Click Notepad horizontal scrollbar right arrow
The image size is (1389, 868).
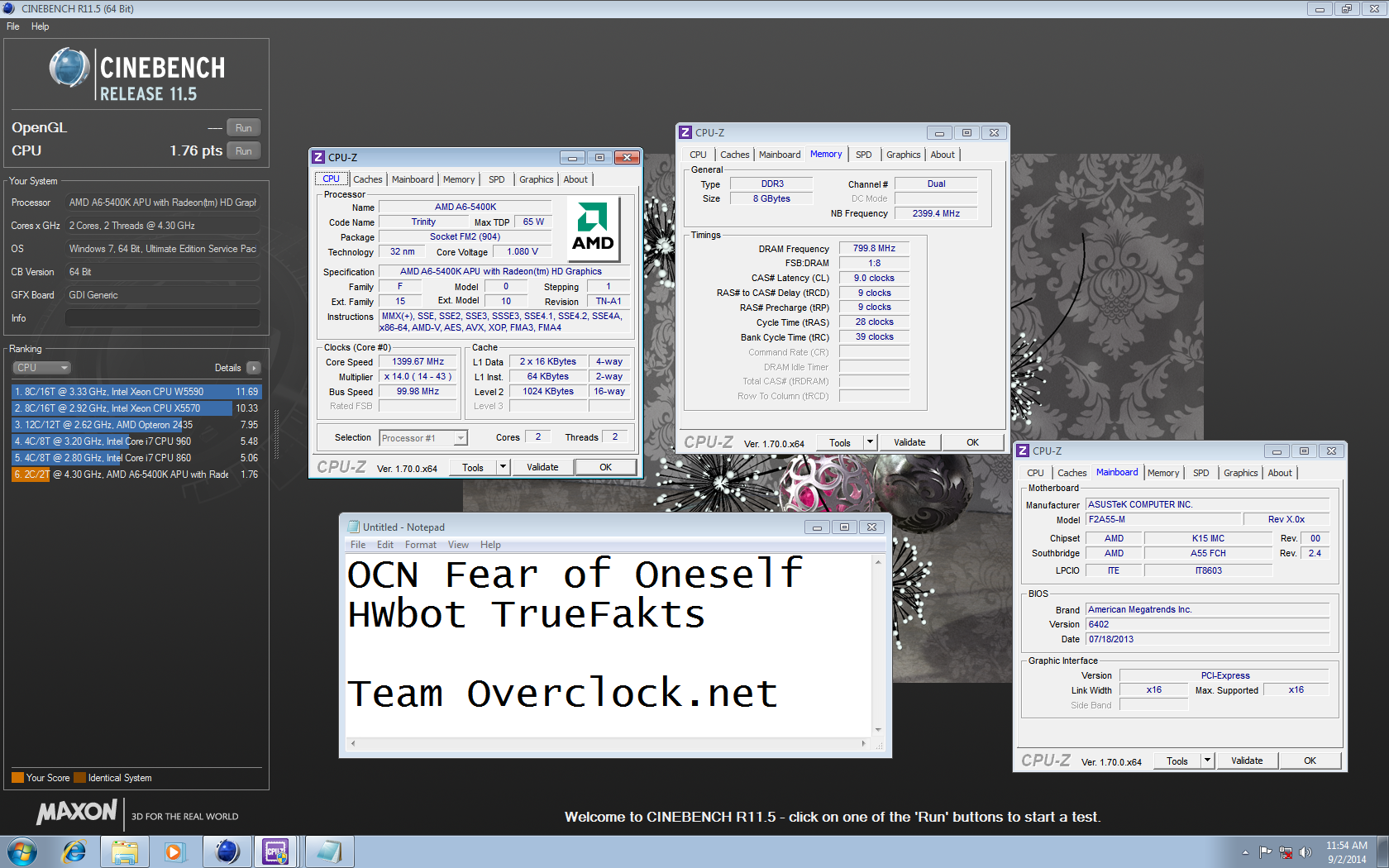click(x=863, y=743)
